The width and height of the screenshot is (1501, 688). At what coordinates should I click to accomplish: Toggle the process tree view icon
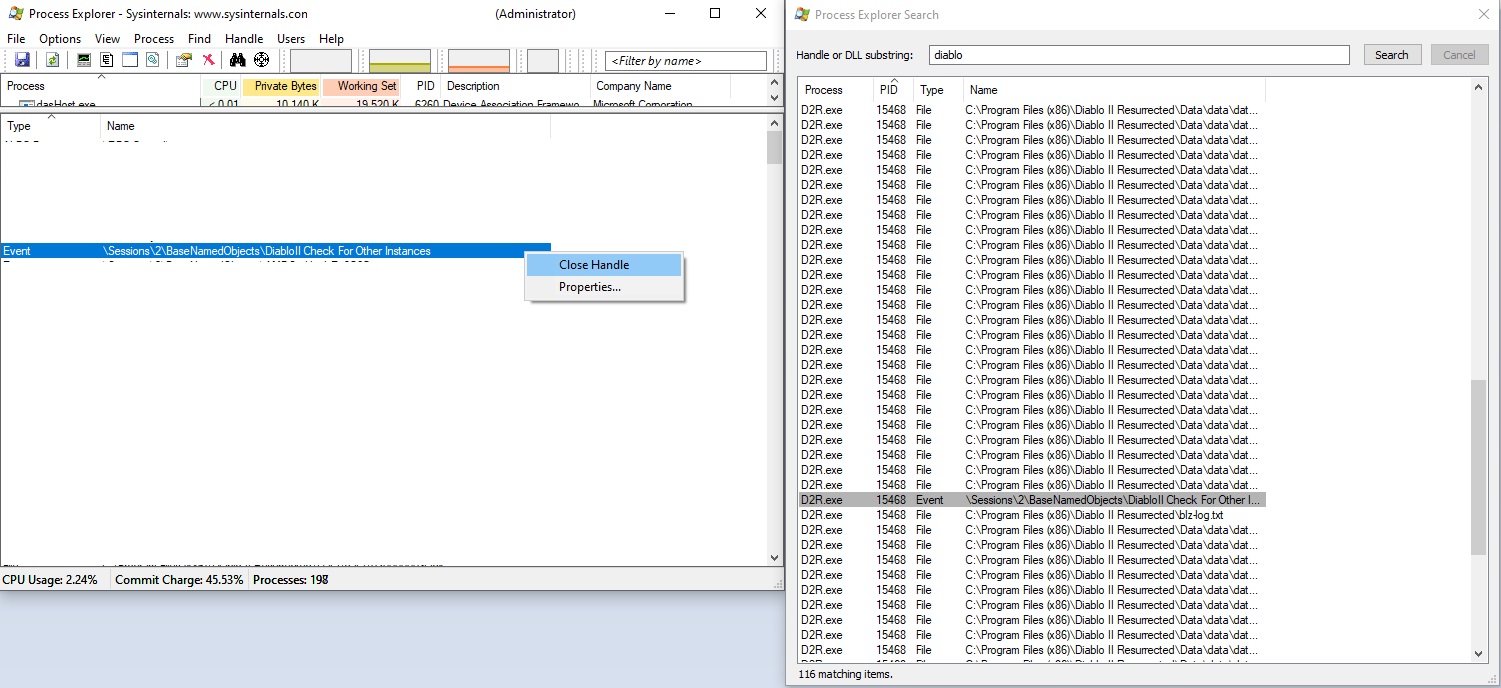coord(107,60)
